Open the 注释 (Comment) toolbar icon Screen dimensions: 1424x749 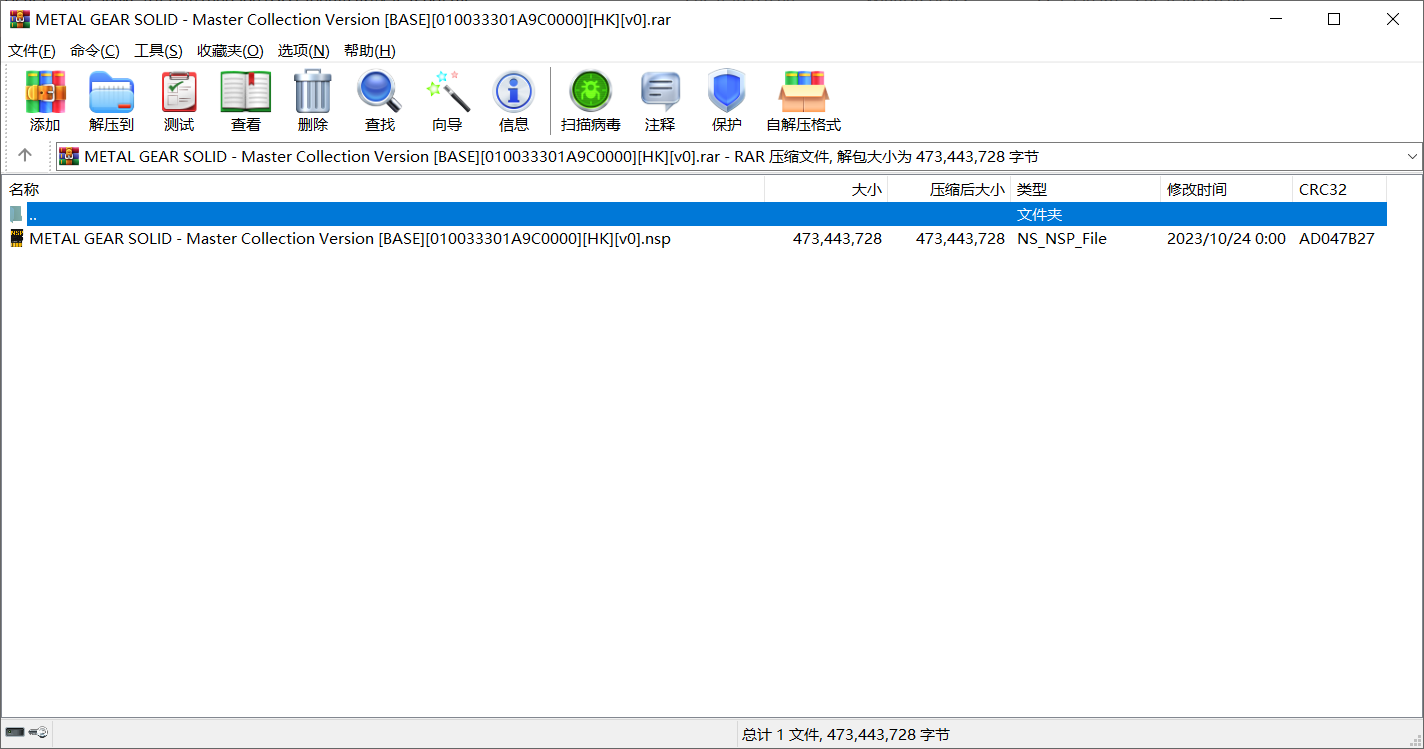[x=660, y=93]
